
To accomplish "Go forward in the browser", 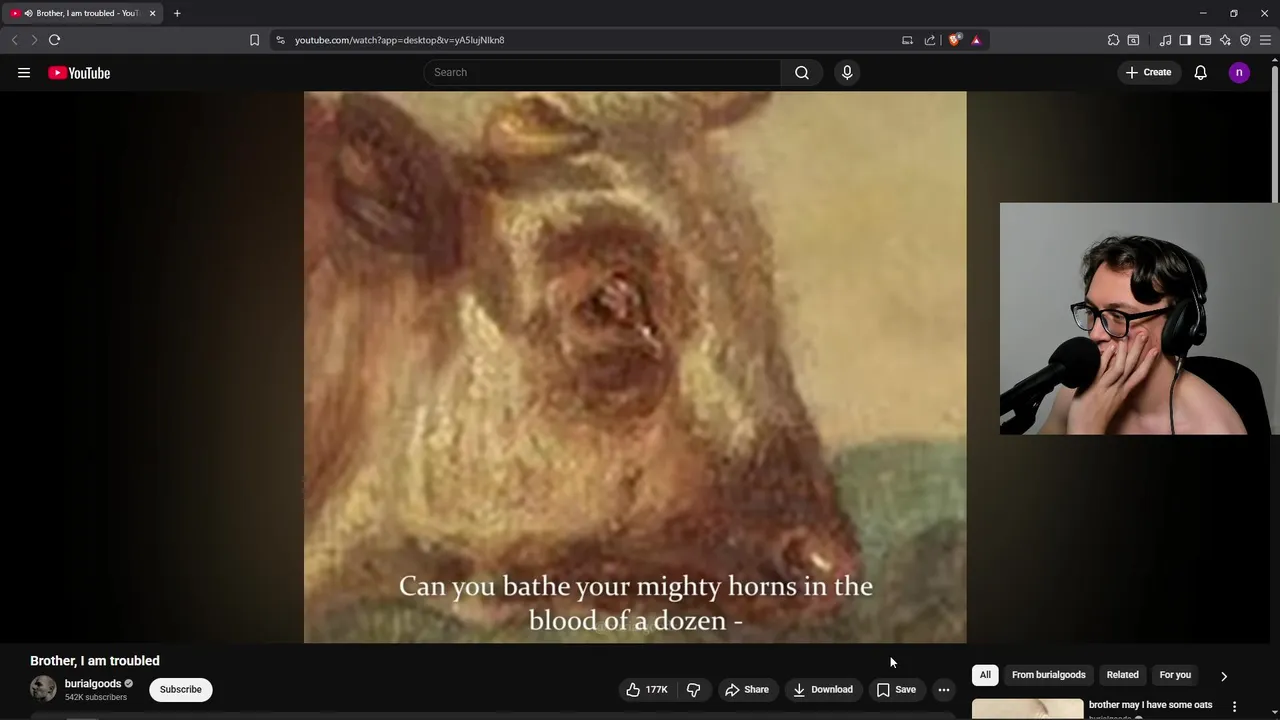I will (33, 40).
